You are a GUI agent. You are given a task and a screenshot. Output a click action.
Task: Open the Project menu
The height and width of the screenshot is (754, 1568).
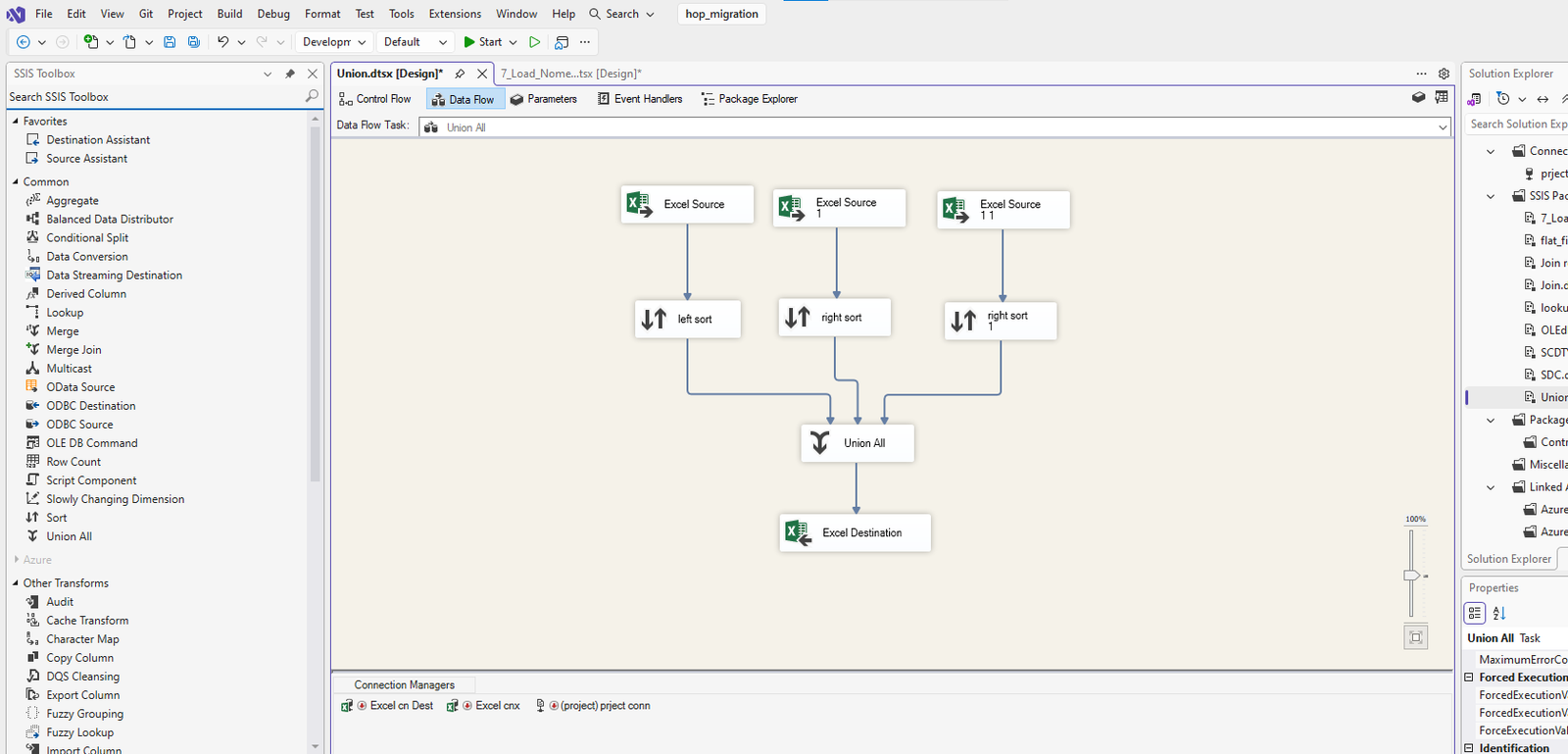point(185,14)
